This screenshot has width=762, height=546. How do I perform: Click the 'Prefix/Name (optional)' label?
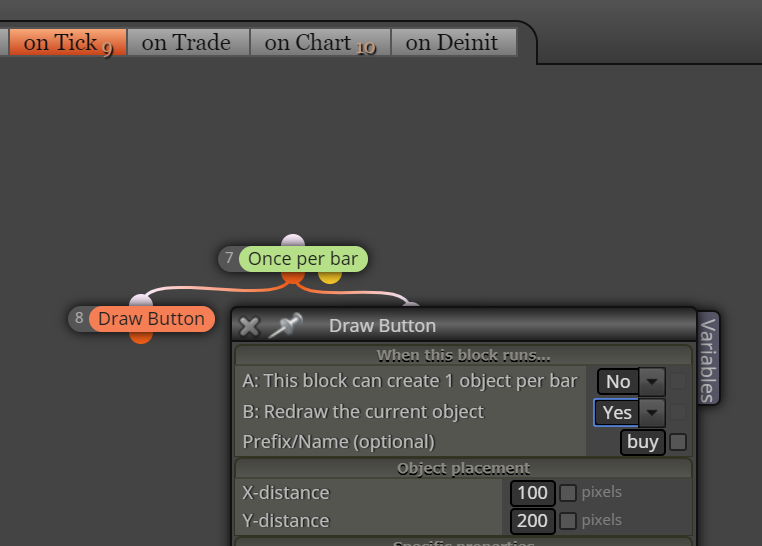click(339, 442)
